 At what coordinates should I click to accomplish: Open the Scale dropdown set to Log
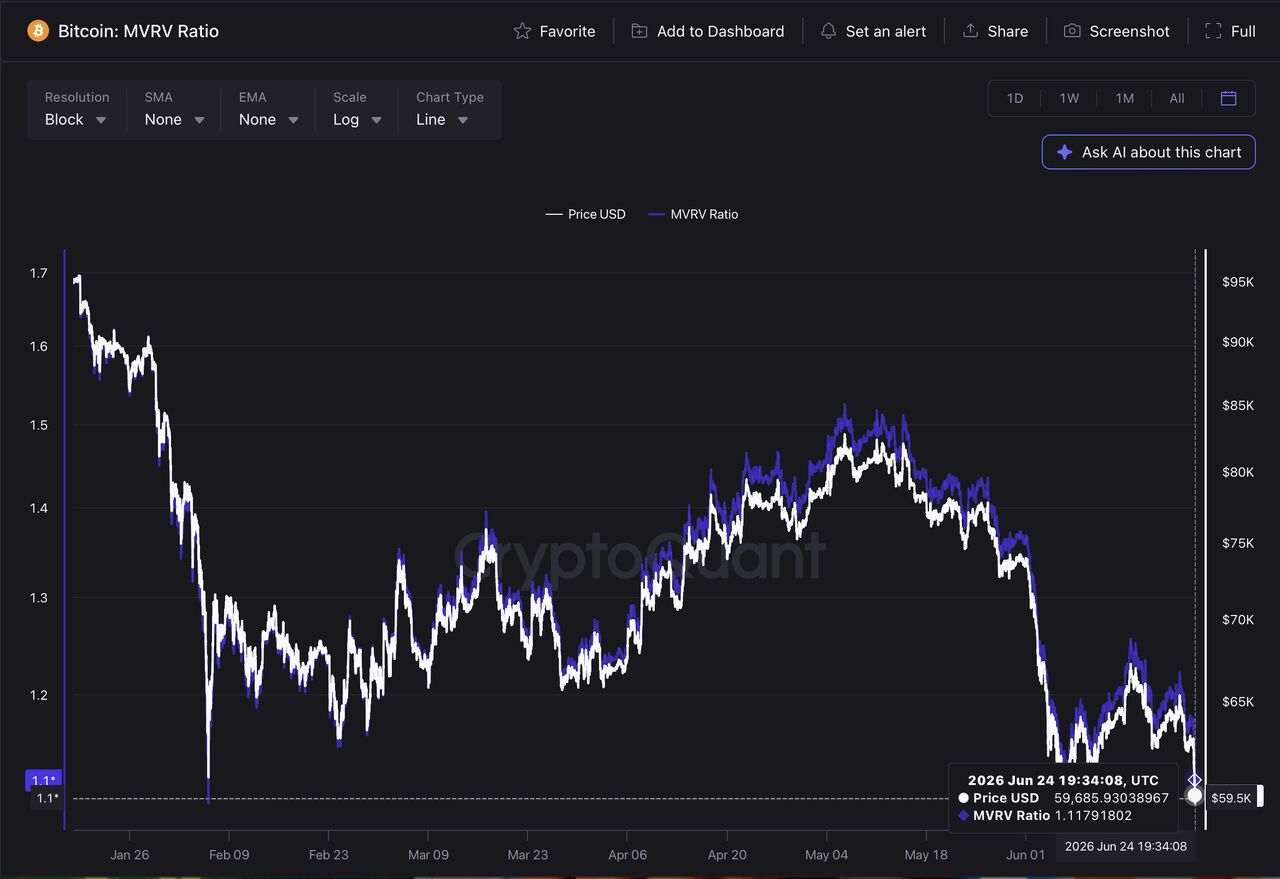pyautogui.click(x=357, y=109)
